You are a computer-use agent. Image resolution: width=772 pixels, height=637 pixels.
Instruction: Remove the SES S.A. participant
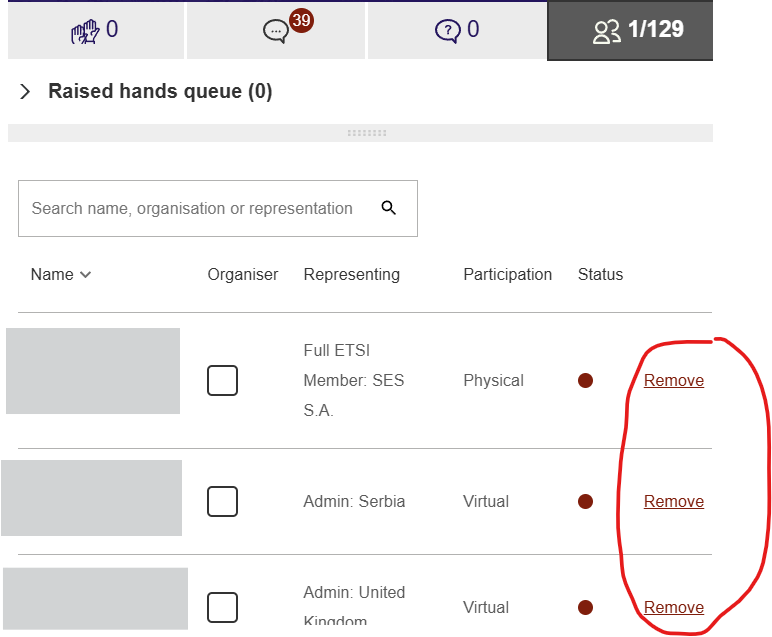pos(674,381)
